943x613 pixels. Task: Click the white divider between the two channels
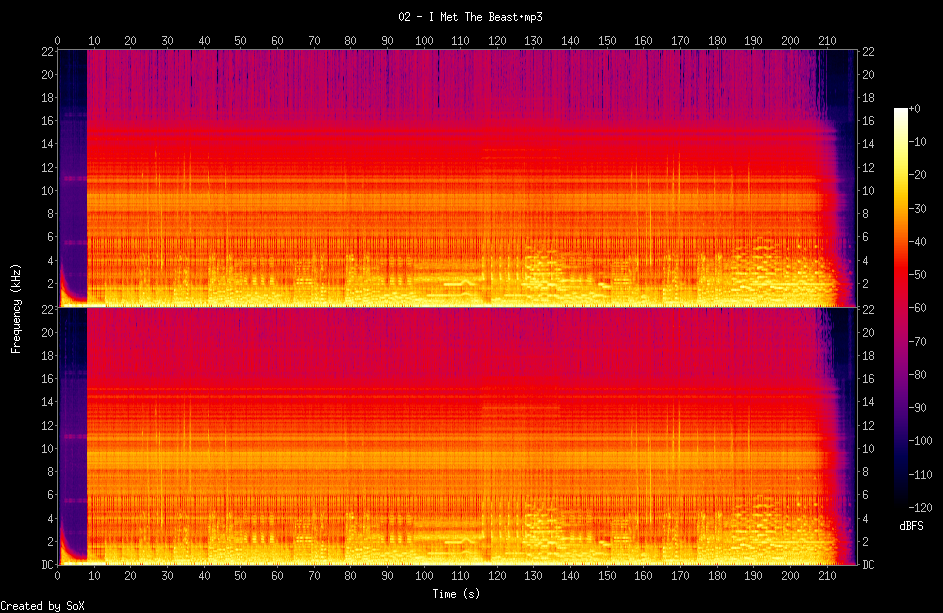[456, 307]
